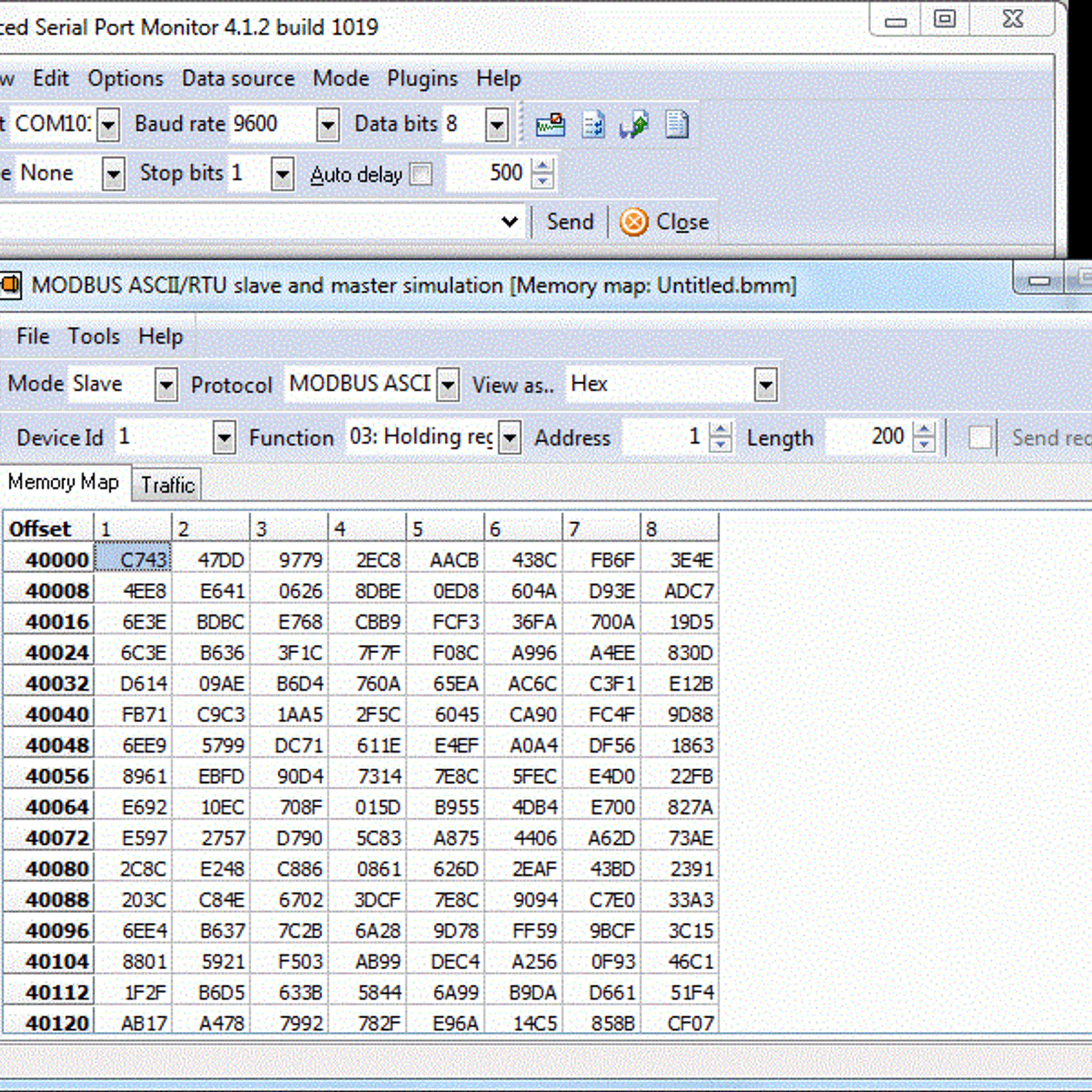Open the Function Holding registers dropdown
The image size is (1092, 1092).
click(511, 437)
